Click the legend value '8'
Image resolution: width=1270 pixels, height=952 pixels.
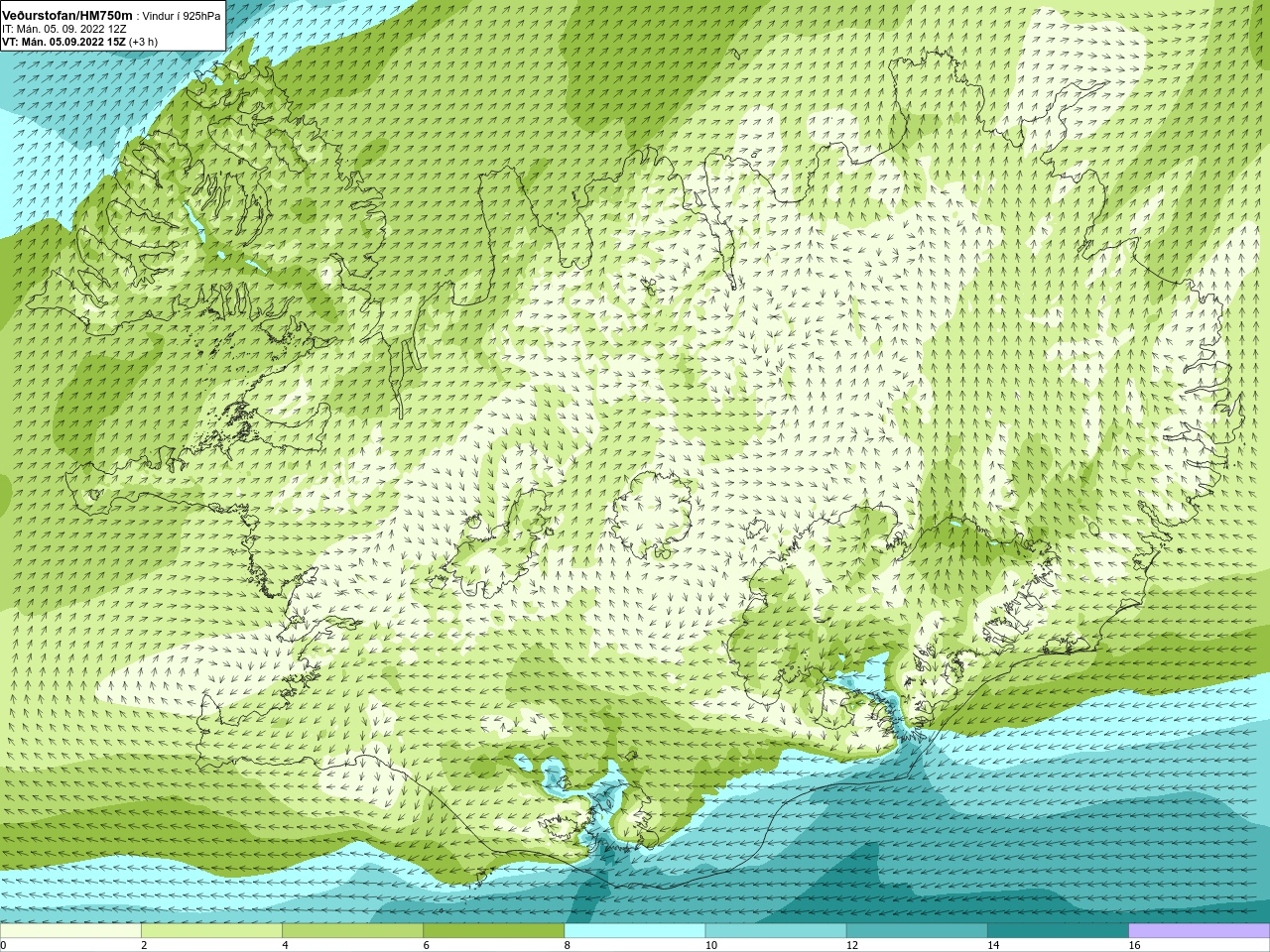(568, 946)
